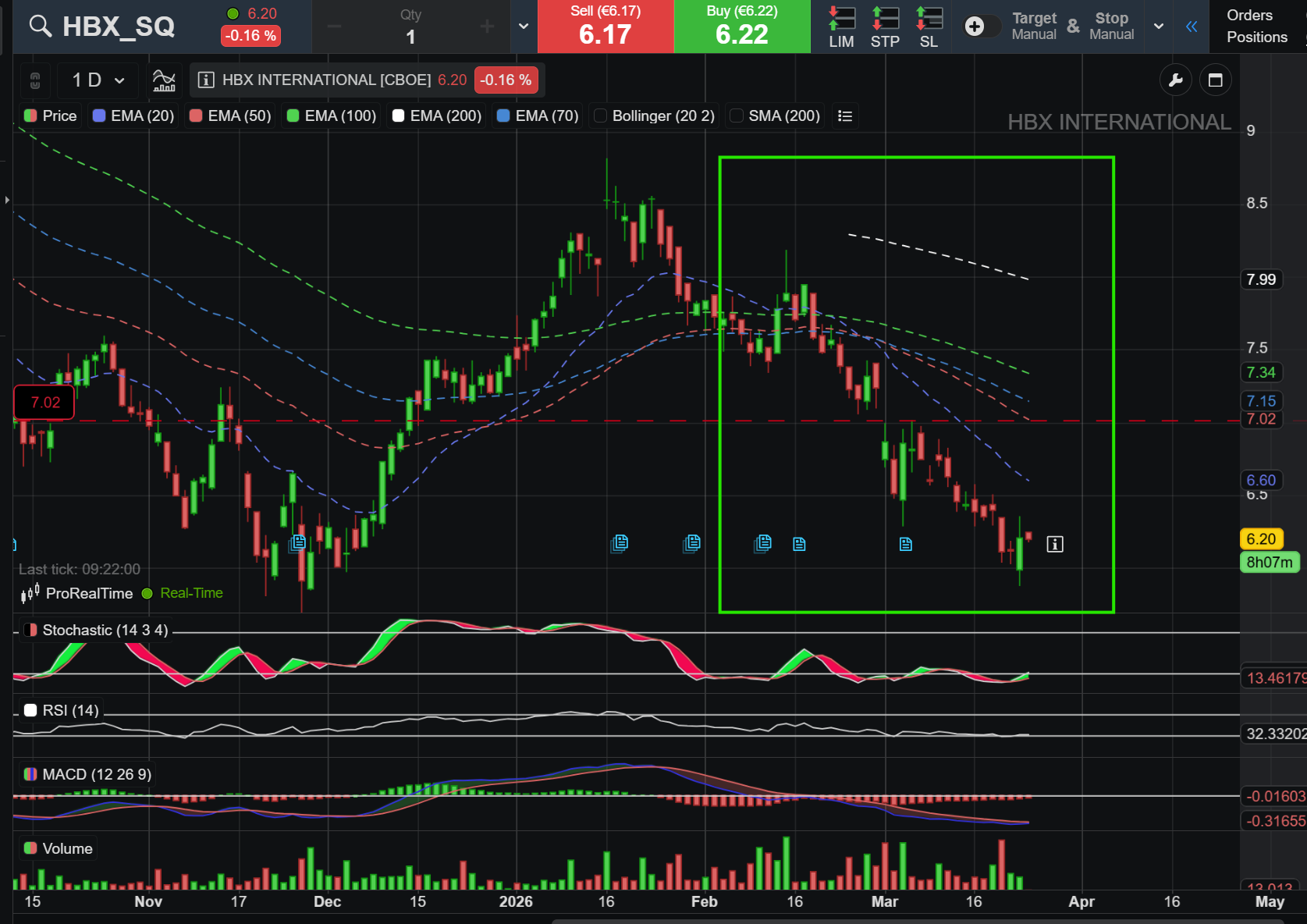Image resolution: width=1307 pixels, height=924 pixels.
Task: Expand the quantity options dropdown arrow
Action: pyautogui.click(x=524, y=27)
